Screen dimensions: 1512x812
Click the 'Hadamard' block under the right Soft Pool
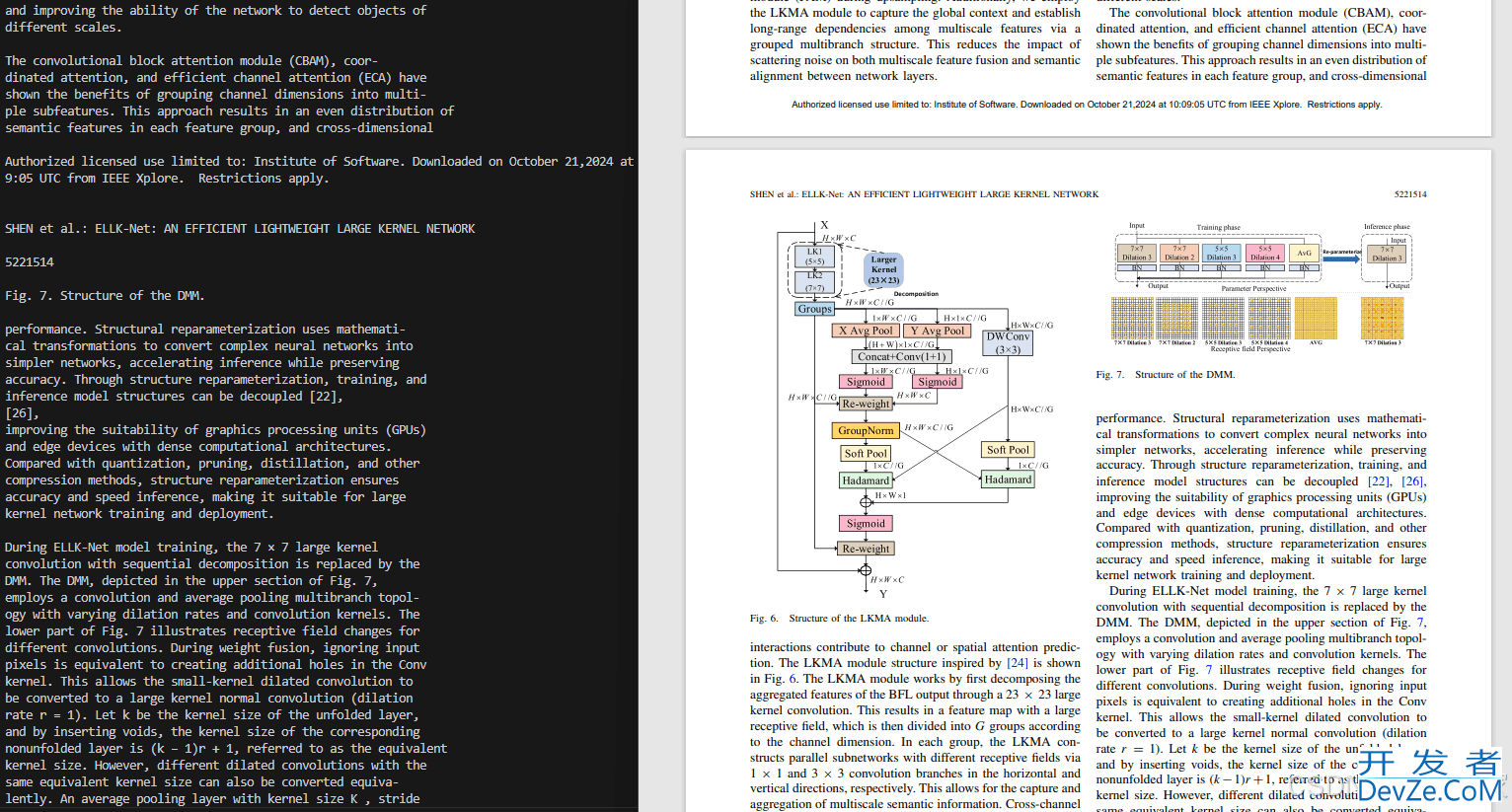click(x=1008, y=480)
